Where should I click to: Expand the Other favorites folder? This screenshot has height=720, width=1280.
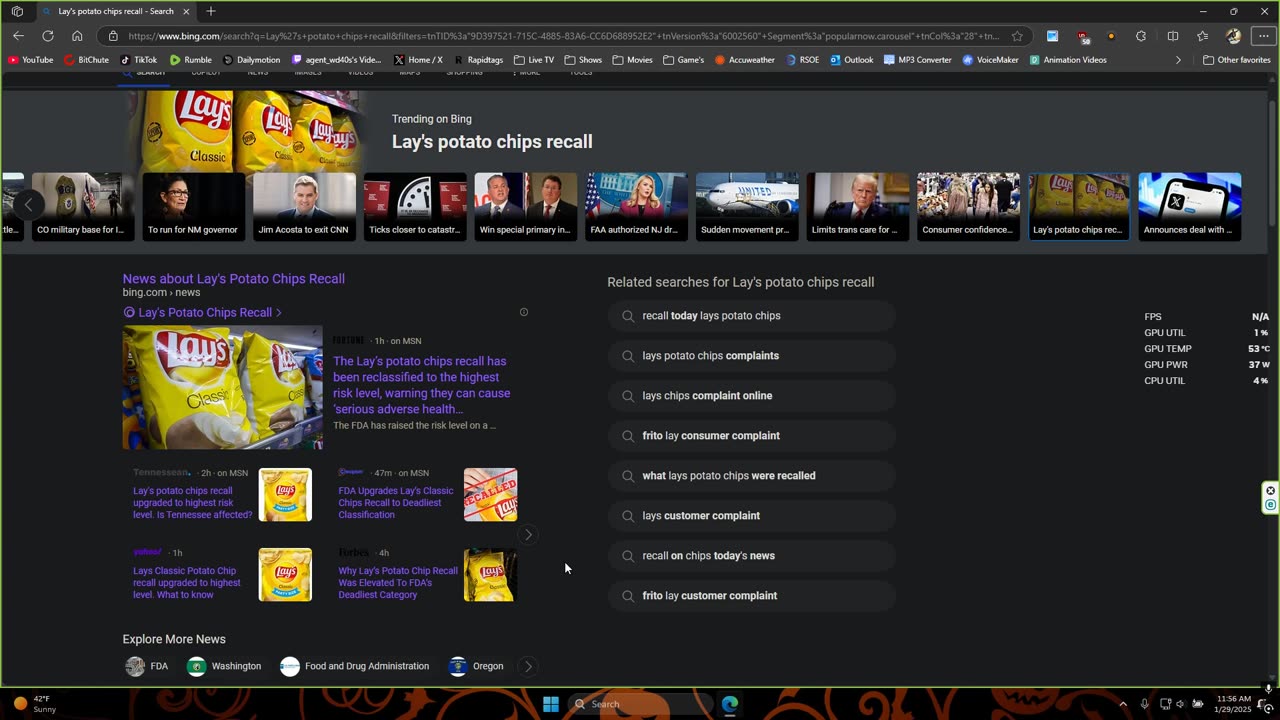1236,60
